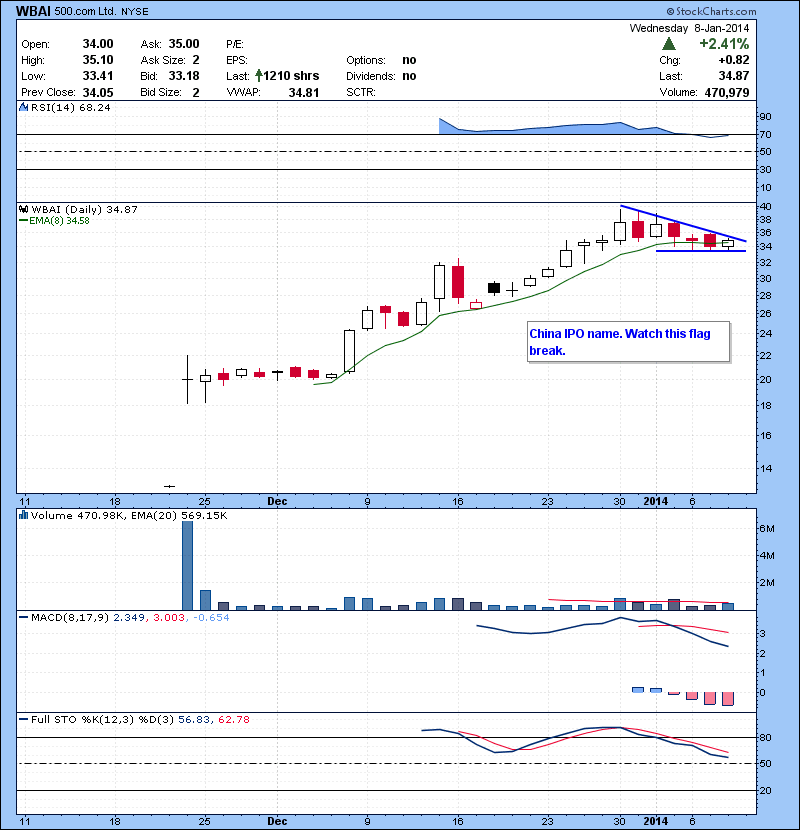Image resolution: width=800 pixels, height=830 pixels.
Task: Click the 2014 label on the bottom date axis
Action: coord(655,821)
